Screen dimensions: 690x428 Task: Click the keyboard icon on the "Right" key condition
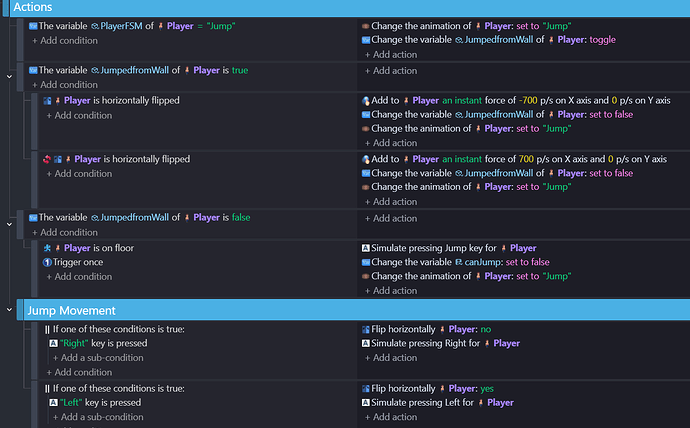click(x=53, y=343)
